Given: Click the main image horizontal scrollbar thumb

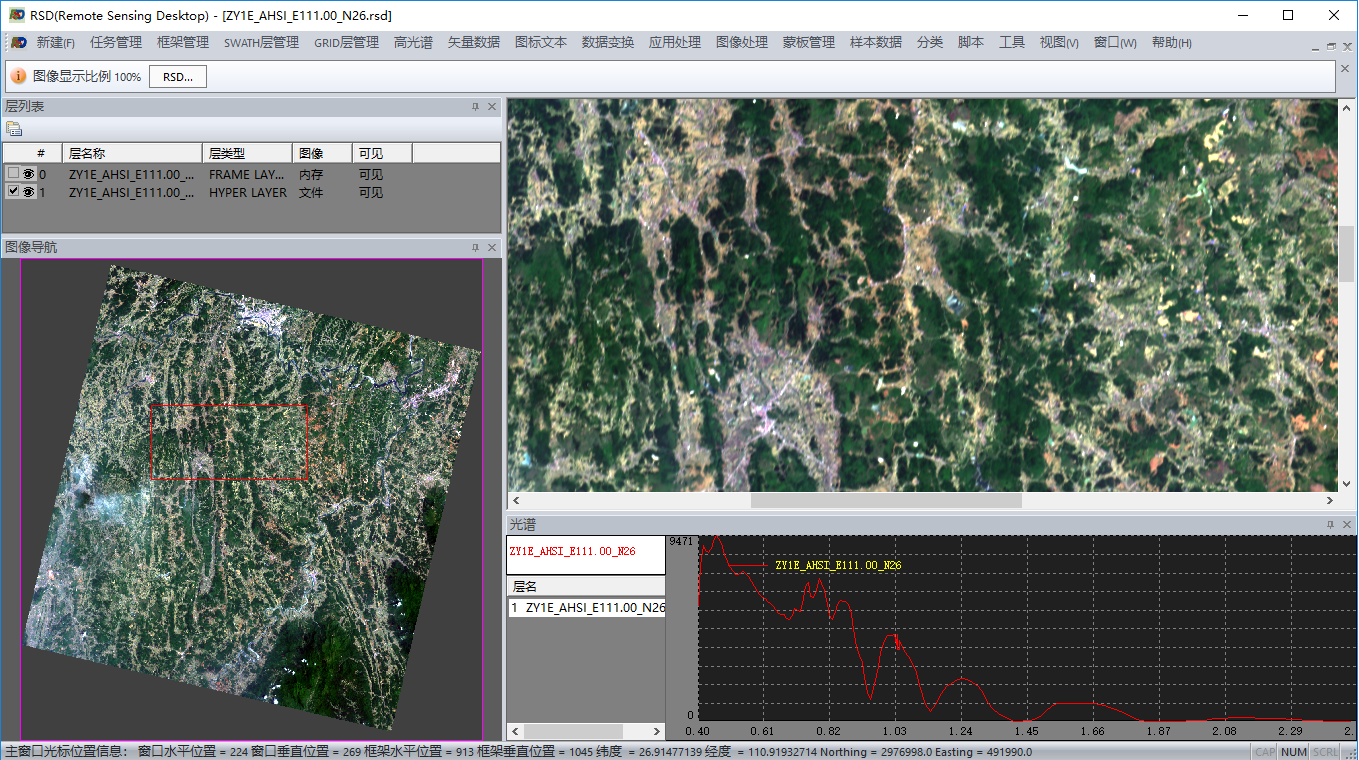Looking at the screenshot, I should click(886, 501).
